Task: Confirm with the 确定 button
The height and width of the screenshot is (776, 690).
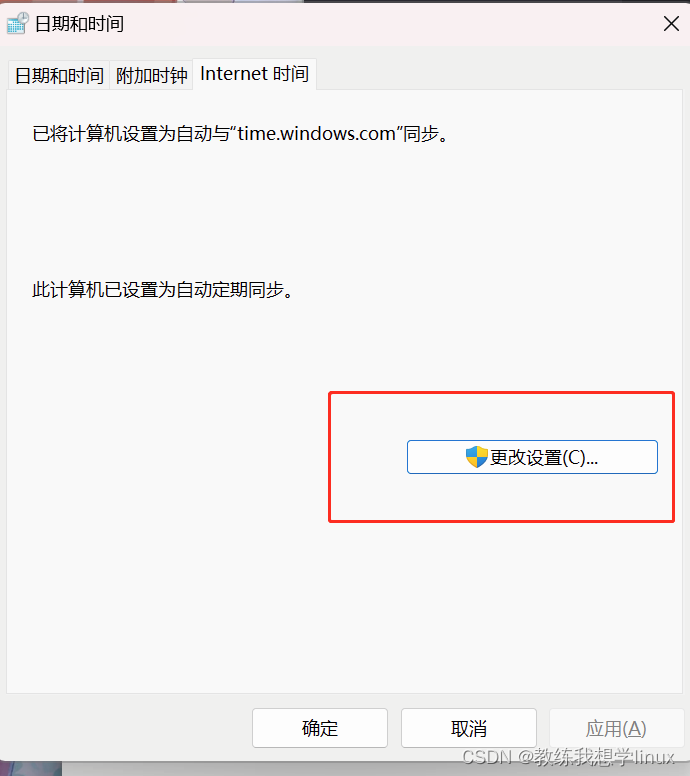Action: [320, 728]
